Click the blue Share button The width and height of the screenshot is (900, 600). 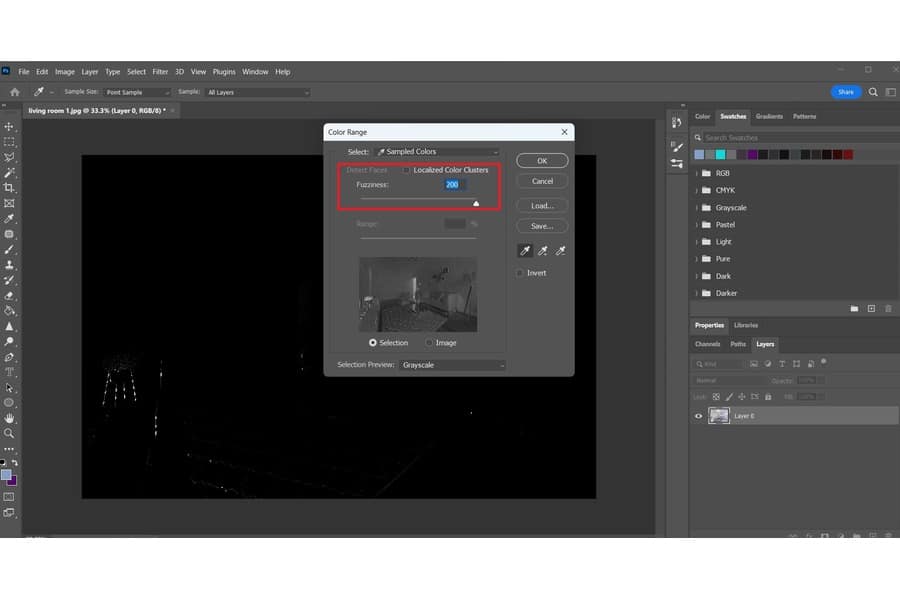(846, 92)
